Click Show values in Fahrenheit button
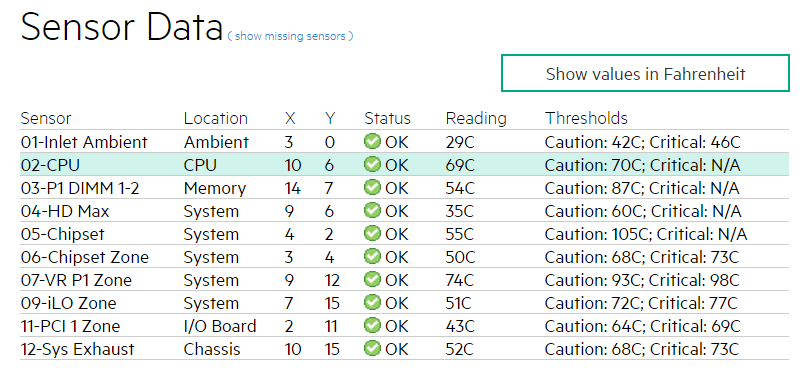This screenshot has width=804, height=386. pos(645,73)
